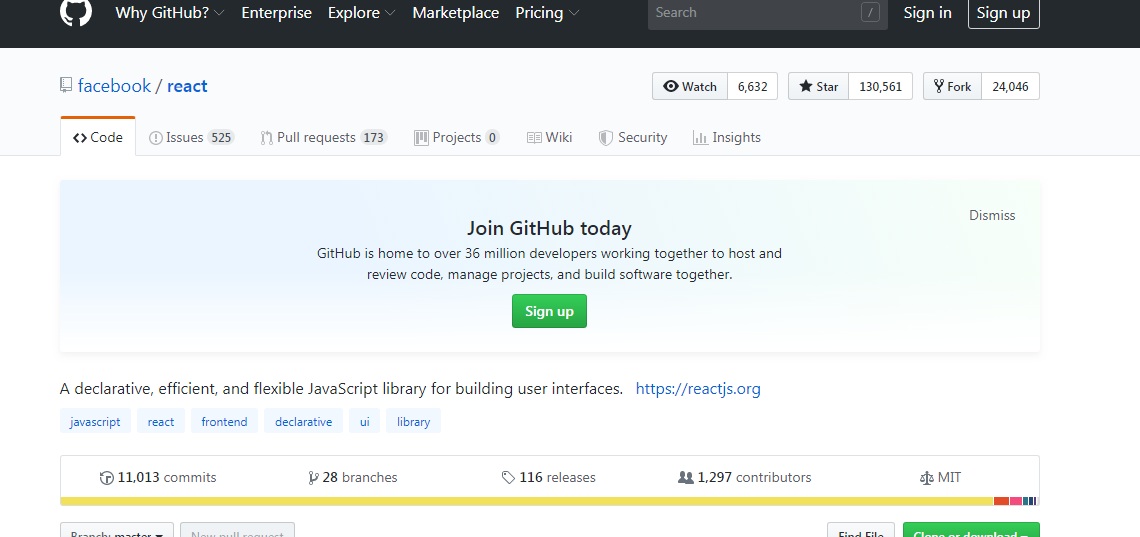This screenshot has width=1140, height=537.
Task: Open the react repository name link
Action: [187, 86]
